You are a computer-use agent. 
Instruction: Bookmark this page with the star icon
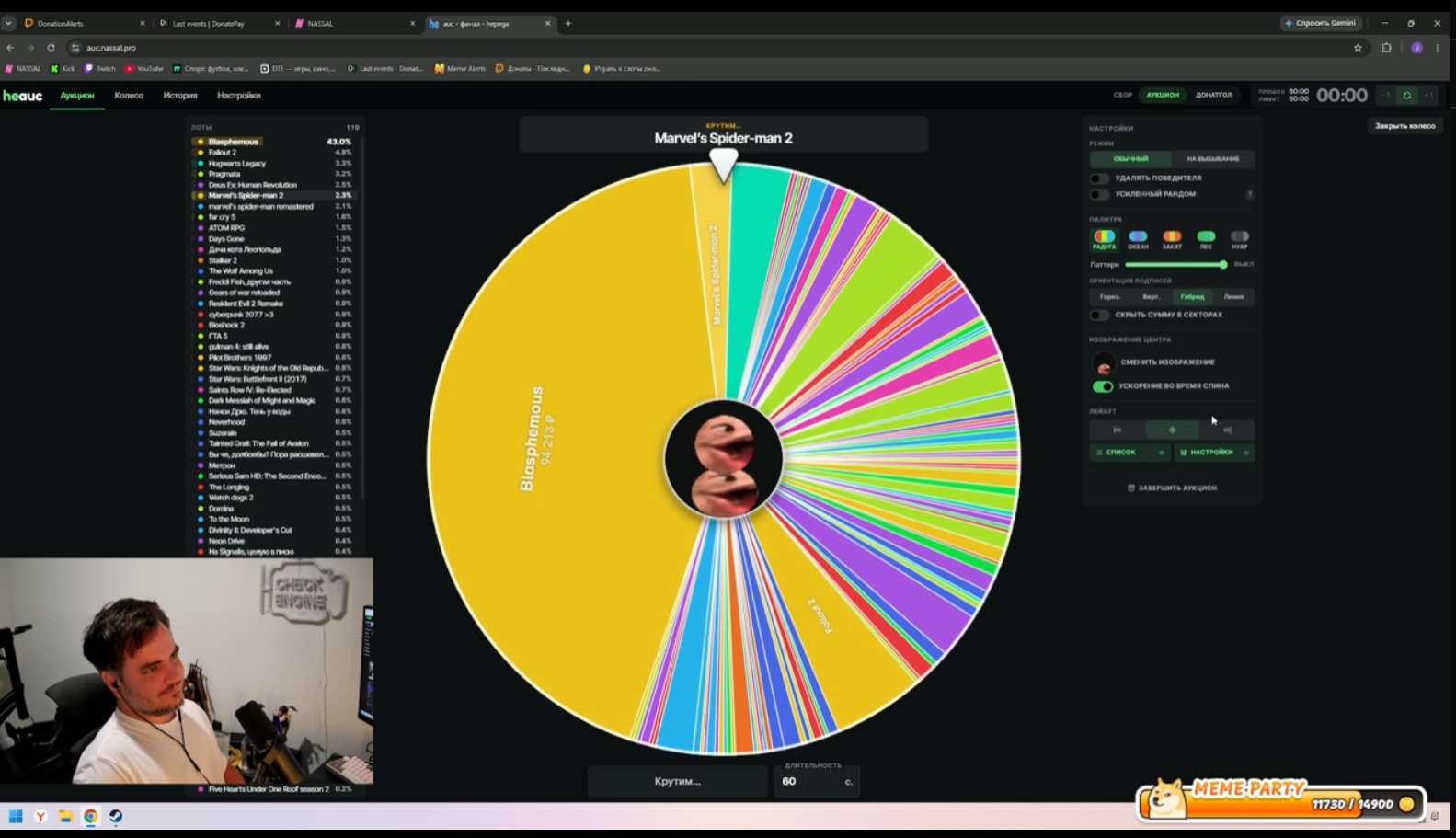coord(1358,48)
